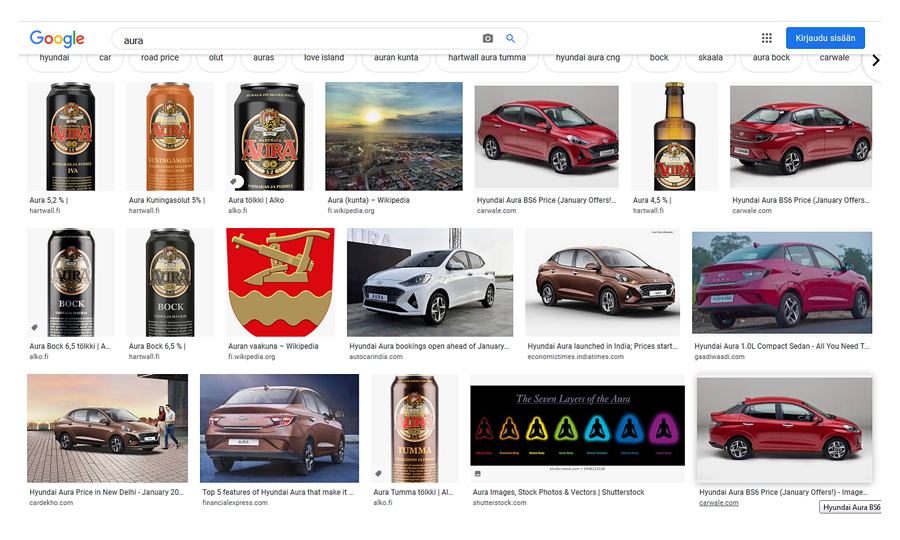This screenshot has width=900, height=540.
Task: Click product tag icon on Aura Bock tölkki
Action: [x=34, y=328]
